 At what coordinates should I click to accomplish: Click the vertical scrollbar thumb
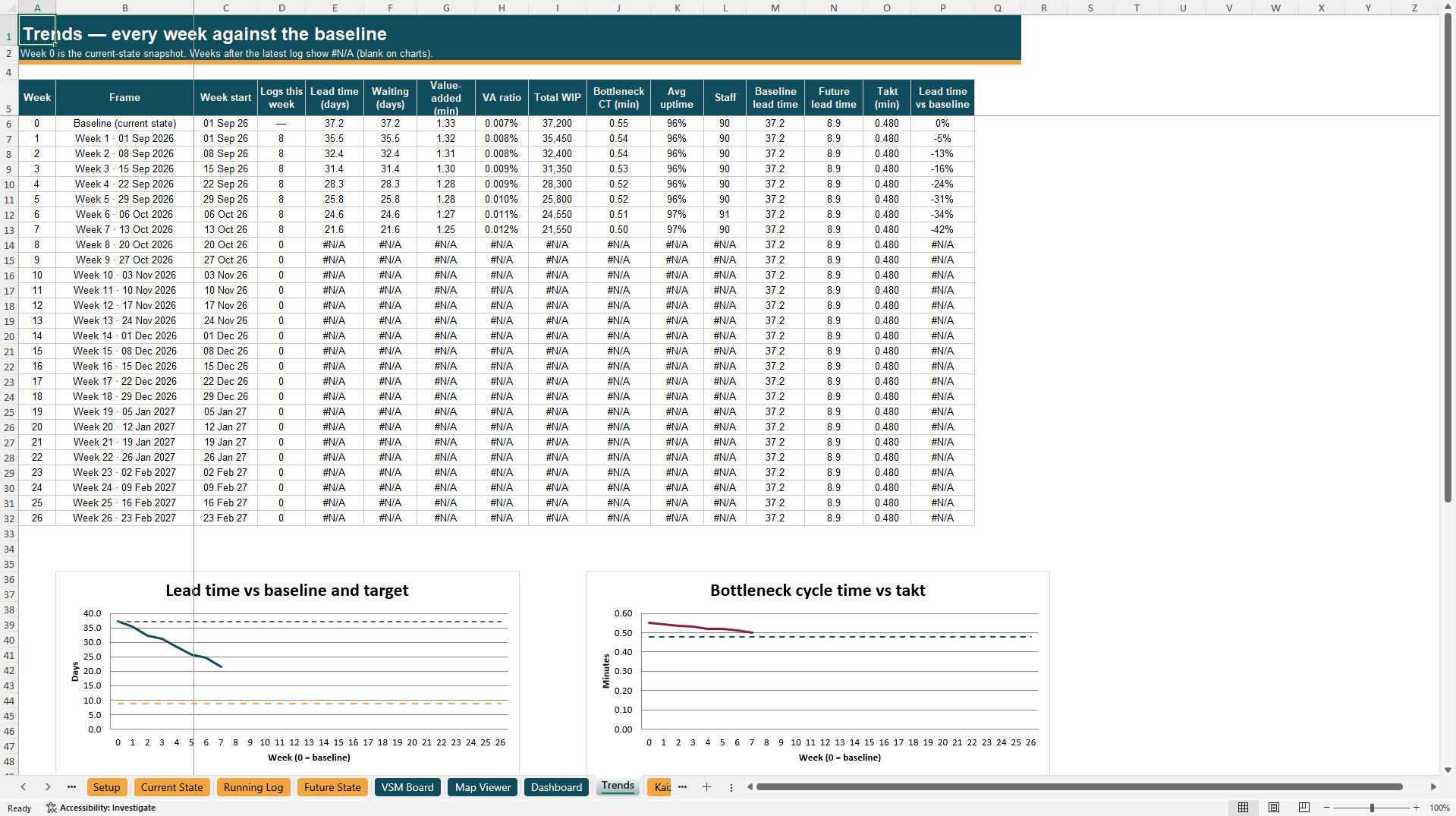click(1448, 258)
